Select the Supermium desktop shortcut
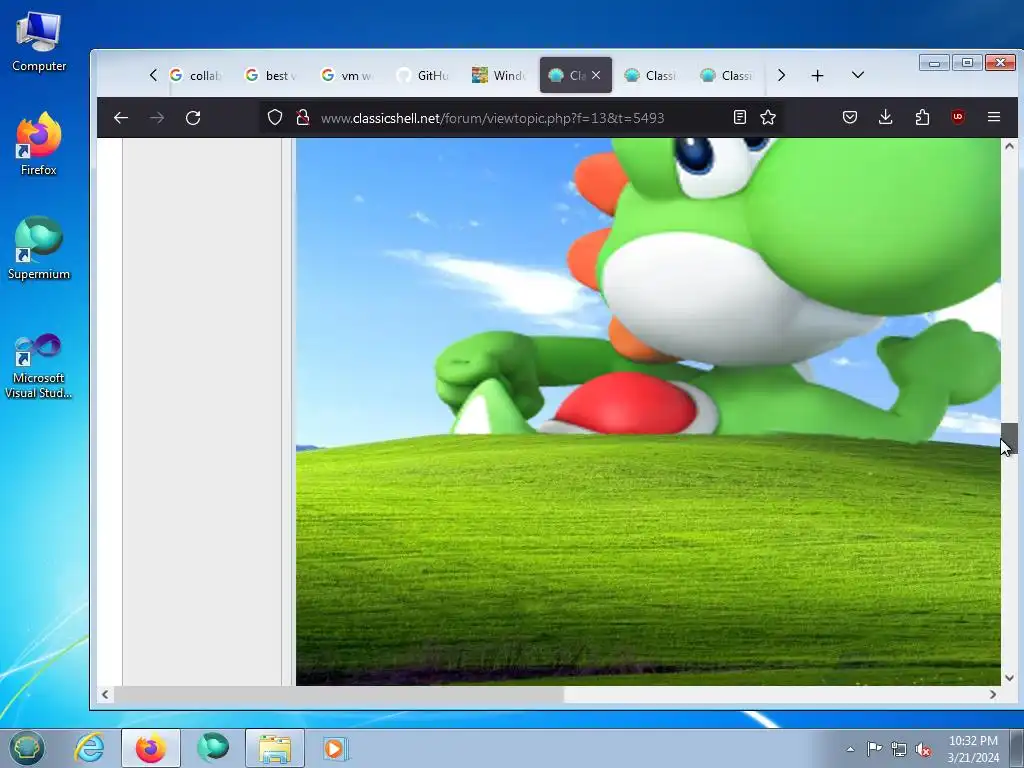Viewport: 1024px width, 768px height. click(x=39, y=249)
